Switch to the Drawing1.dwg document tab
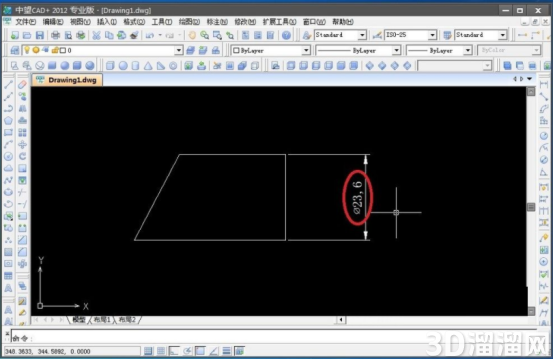 (67, 80)
